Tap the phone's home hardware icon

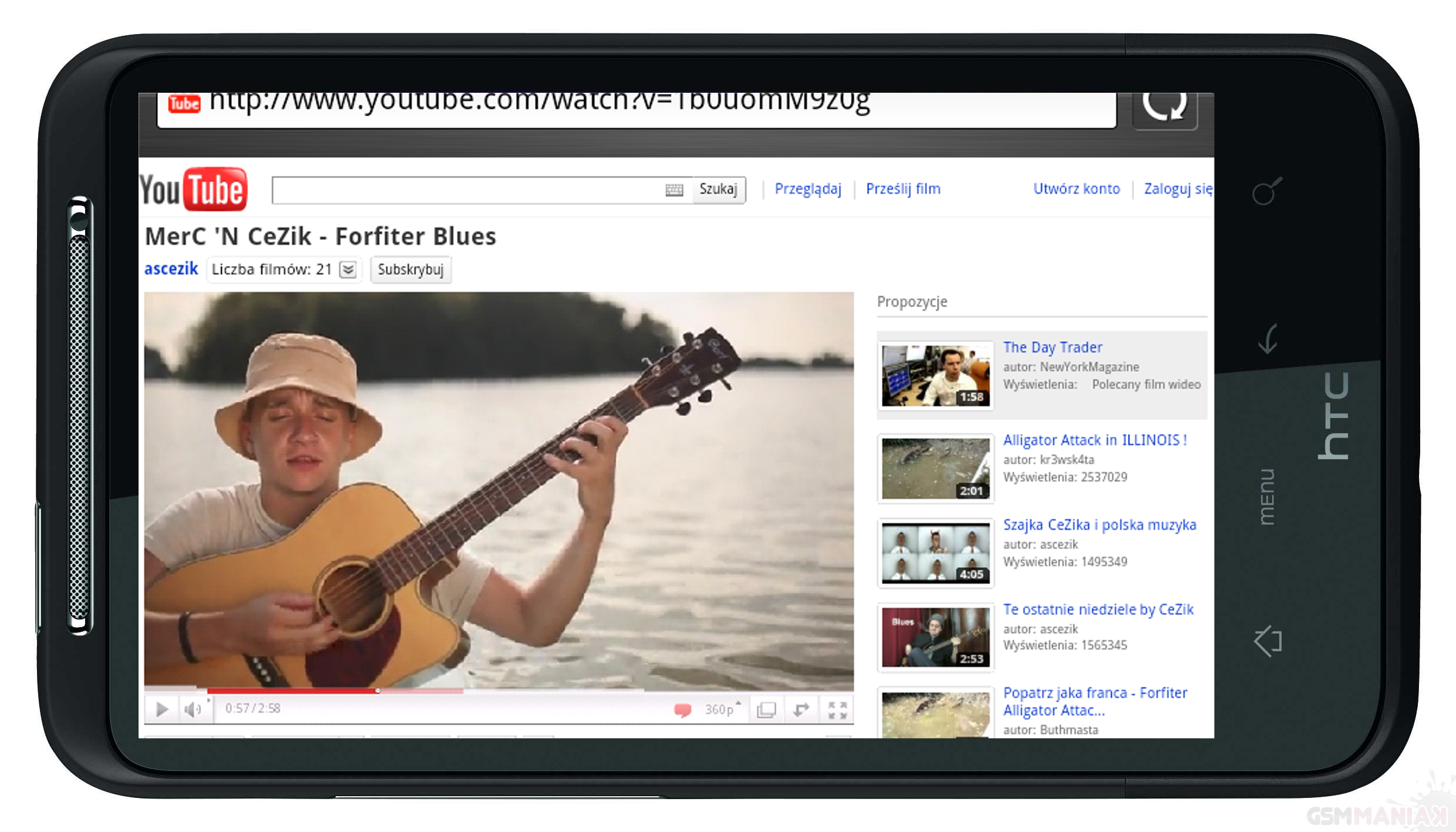pyautogui.click(x=1268, y=641)
